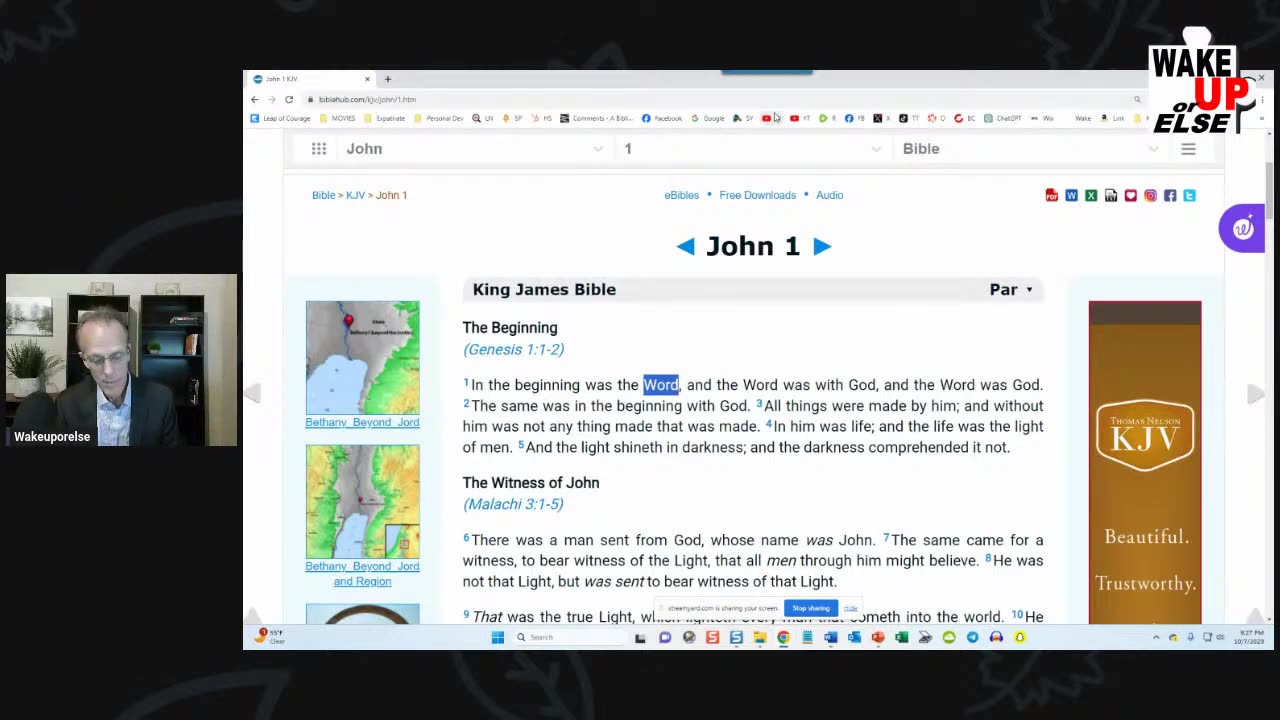Open the Twitter share icon

coord(1189,195)
